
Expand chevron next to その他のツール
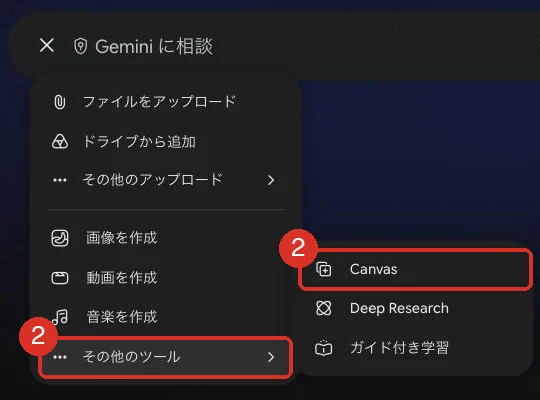click(x=271, y=357)
